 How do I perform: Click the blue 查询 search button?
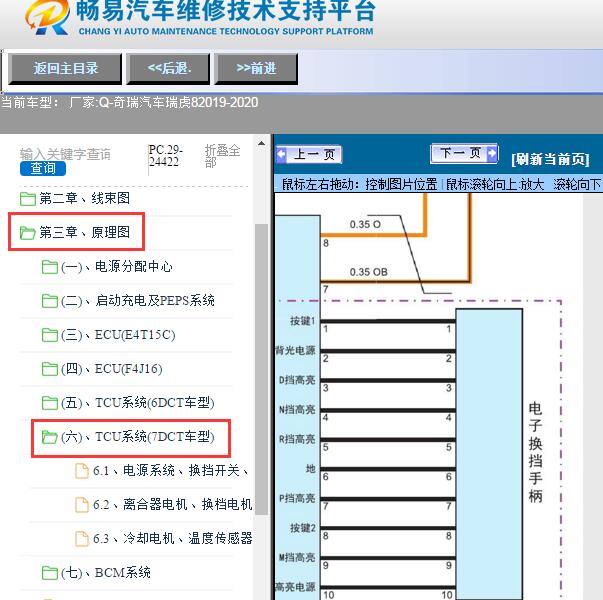[x=43, y=168]
